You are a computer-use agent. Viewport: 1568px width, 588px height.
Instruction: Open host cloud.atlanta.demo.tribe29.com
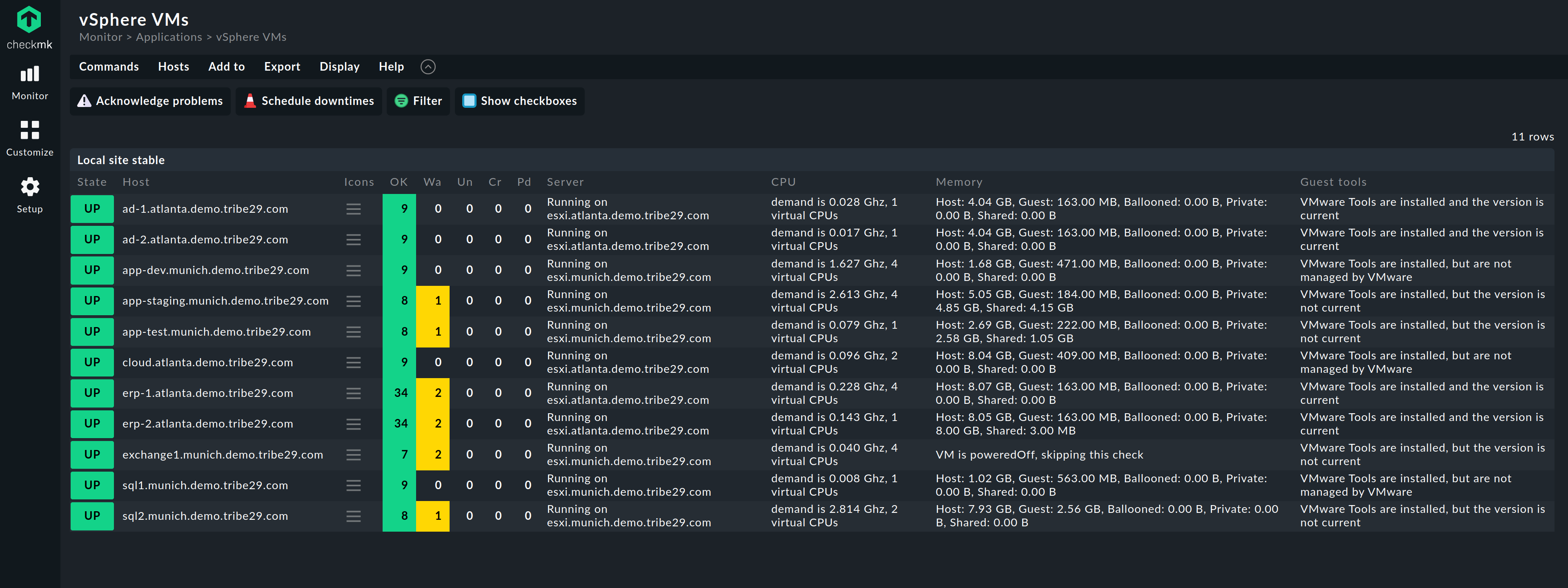207,362
